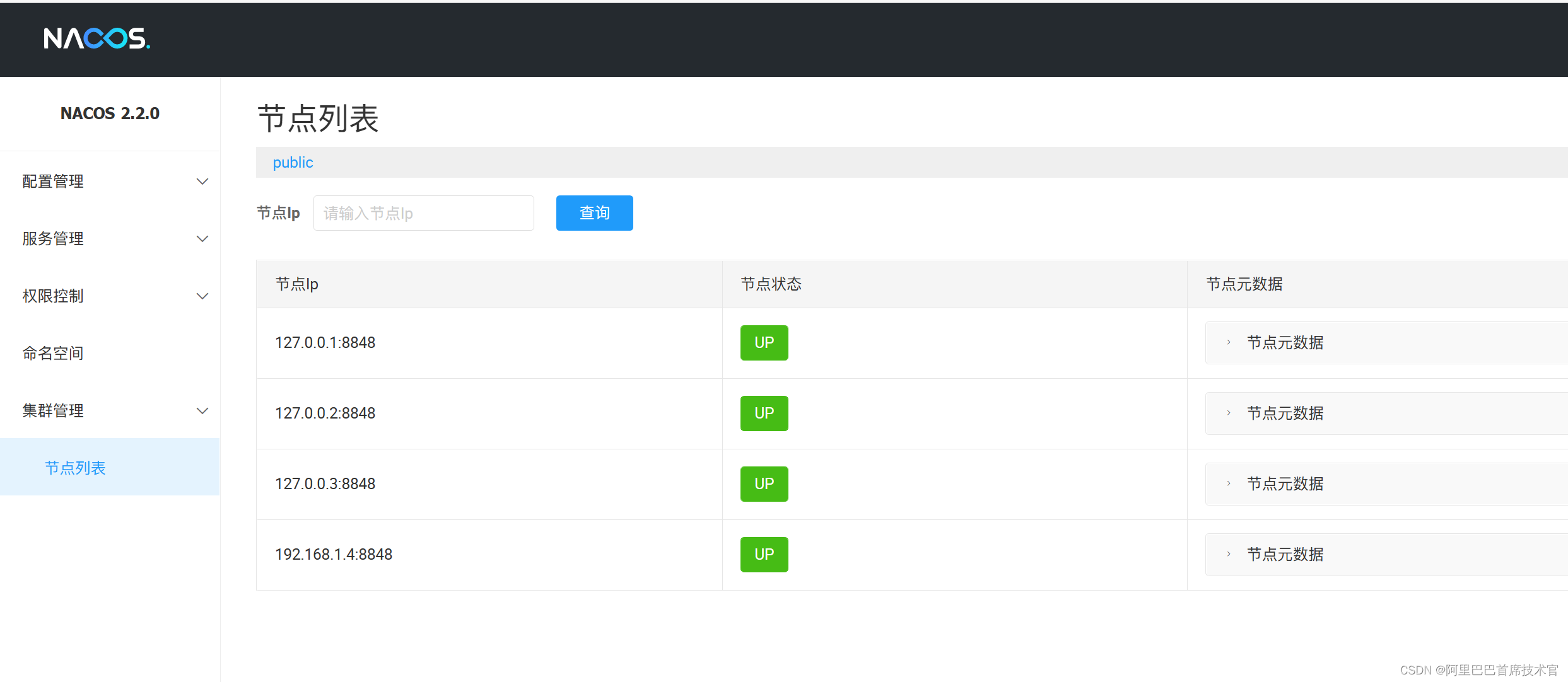Click UP status tag for 127.0.0.1:8848
This screenshot has height=682, width=1568.
pos(764,343)
